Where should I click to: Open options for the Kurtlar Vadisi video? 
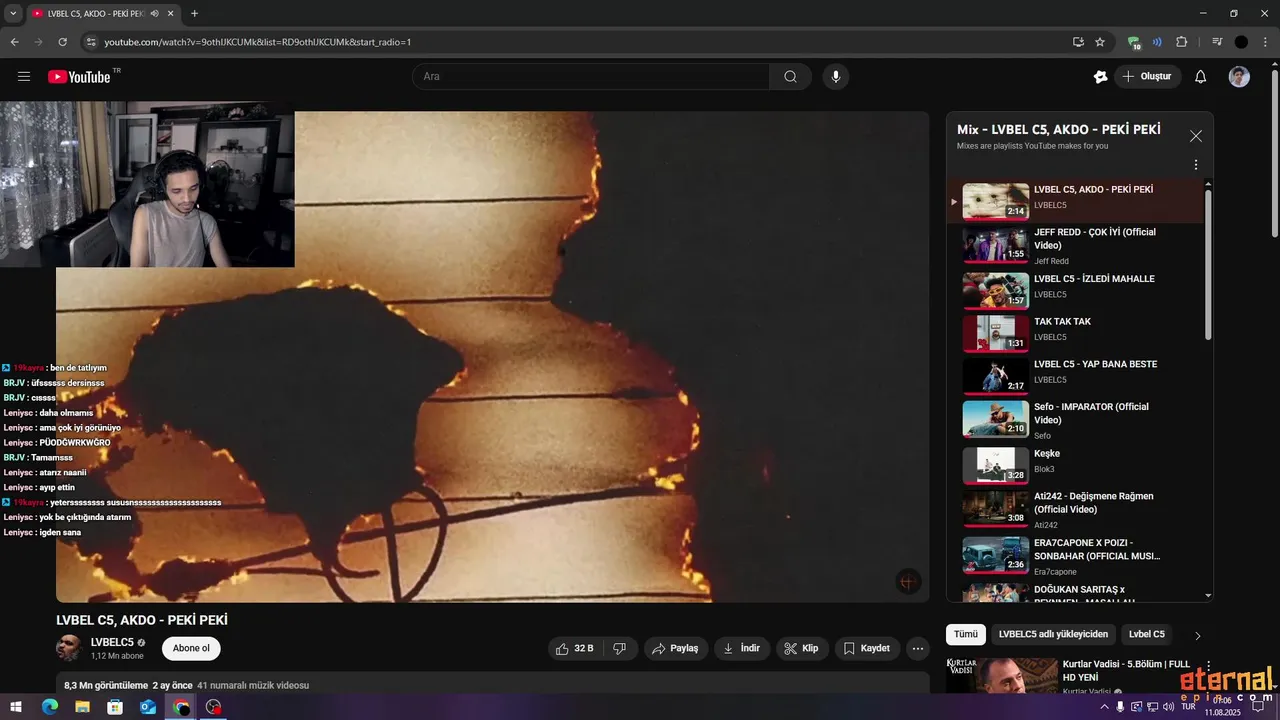1209,666
